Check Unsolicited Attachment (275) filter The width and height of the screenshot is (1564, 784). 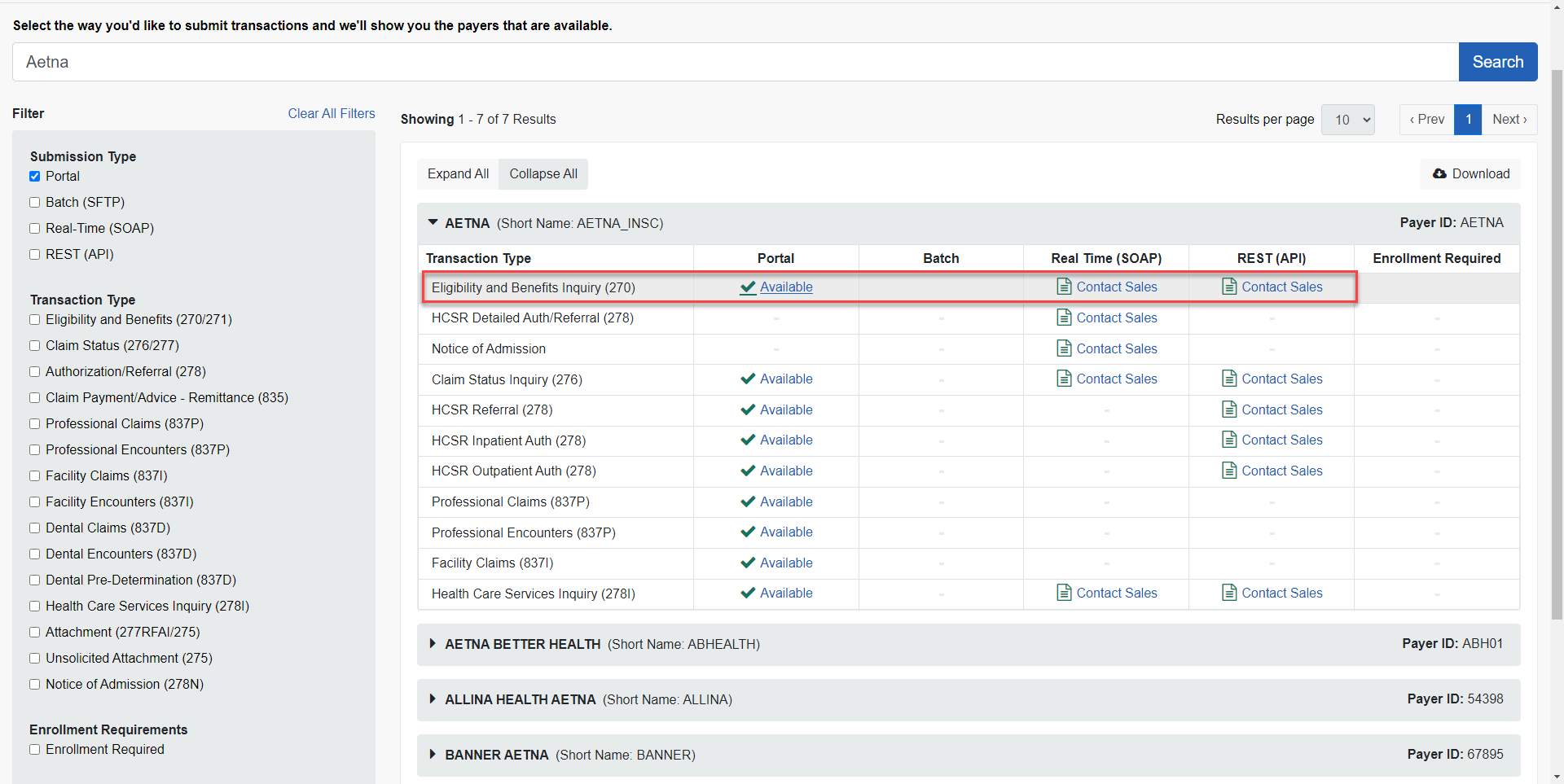click(35, 659)
